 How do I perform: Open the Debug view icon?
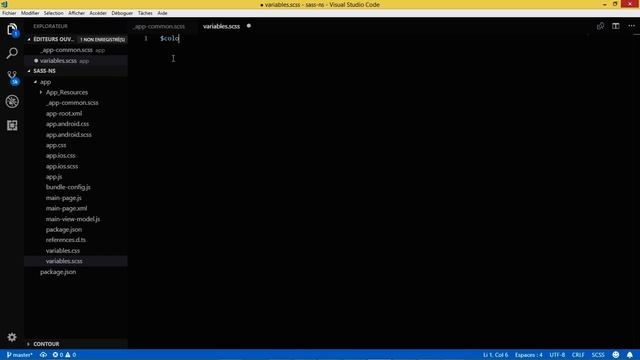click(x=12, y=101)
